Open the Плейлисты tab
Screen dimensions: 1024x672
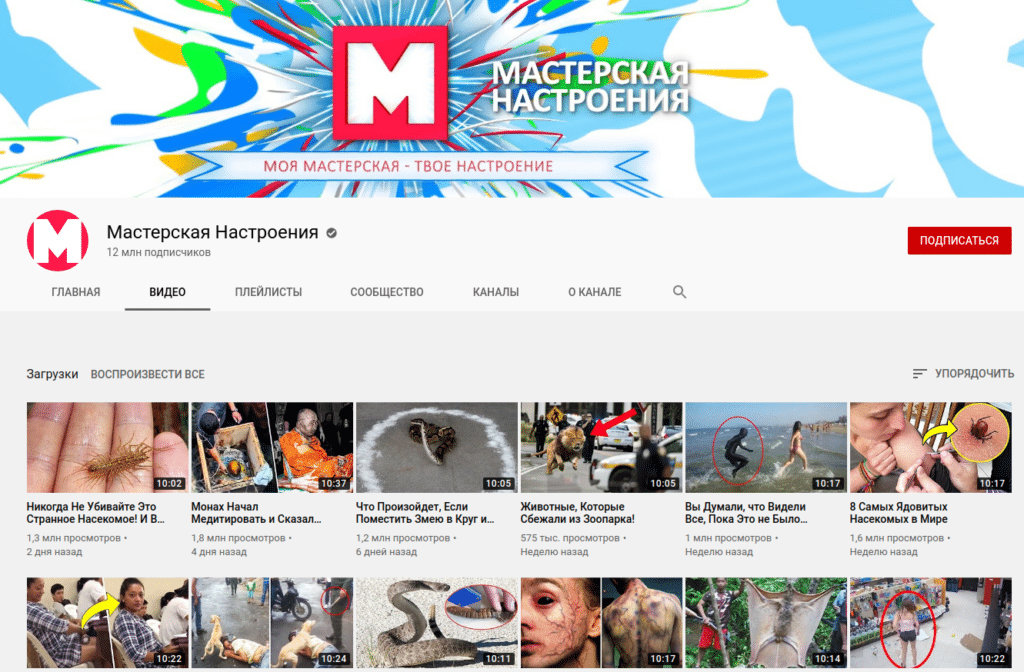click(268, 292)
